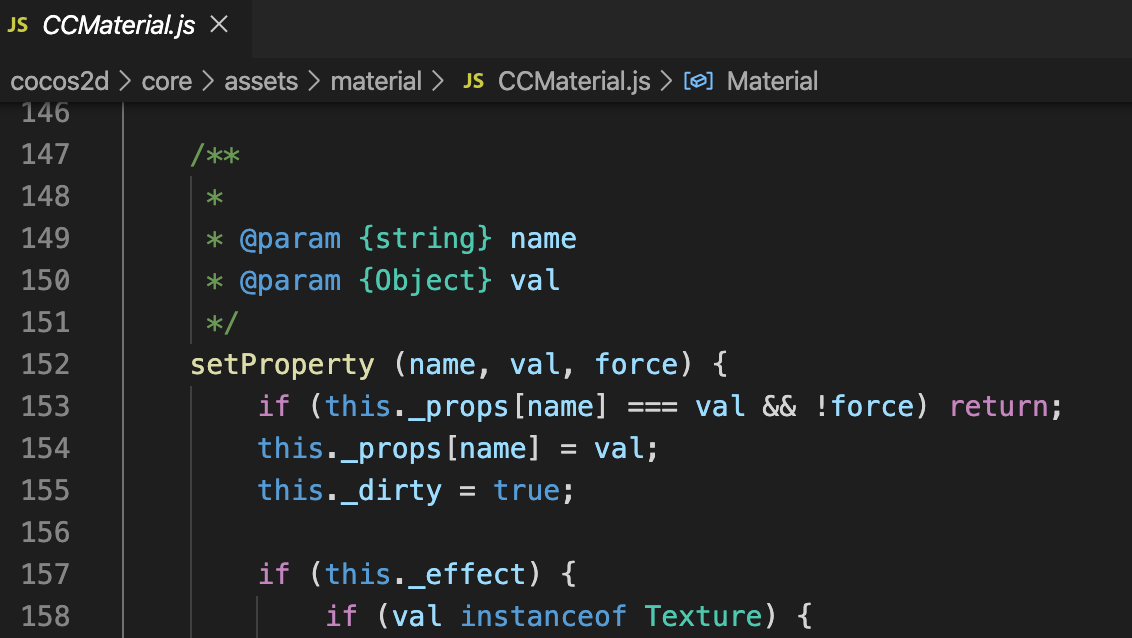This screenshot has width=1132, height=638.
Task: Click the first @param tag in the comment
Action: [x=290, y=238]
